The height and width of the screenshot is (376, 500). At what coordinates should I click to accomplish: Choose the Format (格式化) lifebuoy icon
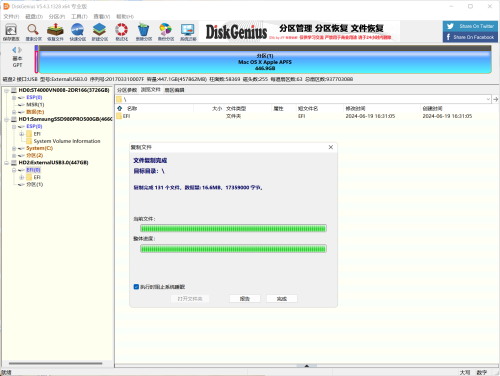click(x=122, y=32)
